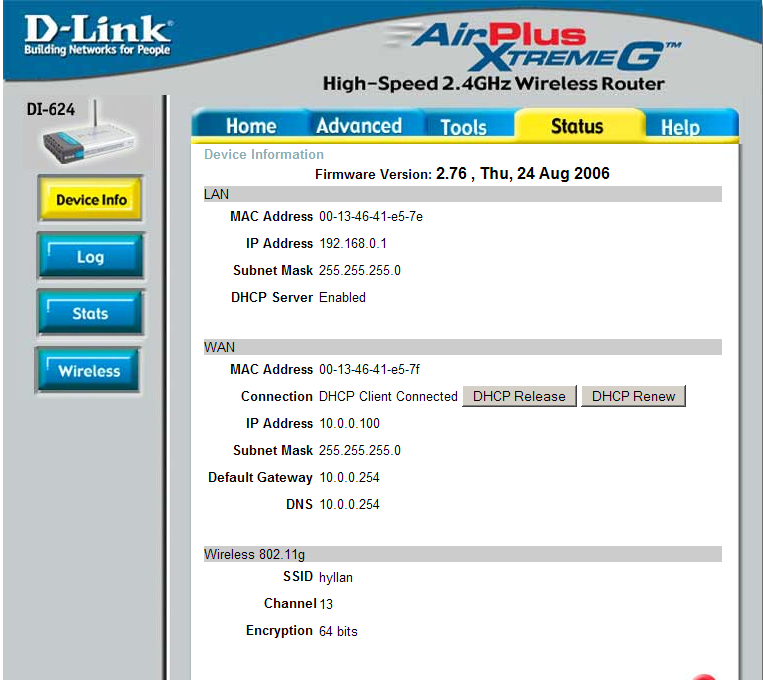Click DHCP Server Enabled status text
763x680 pixels.
342,297
